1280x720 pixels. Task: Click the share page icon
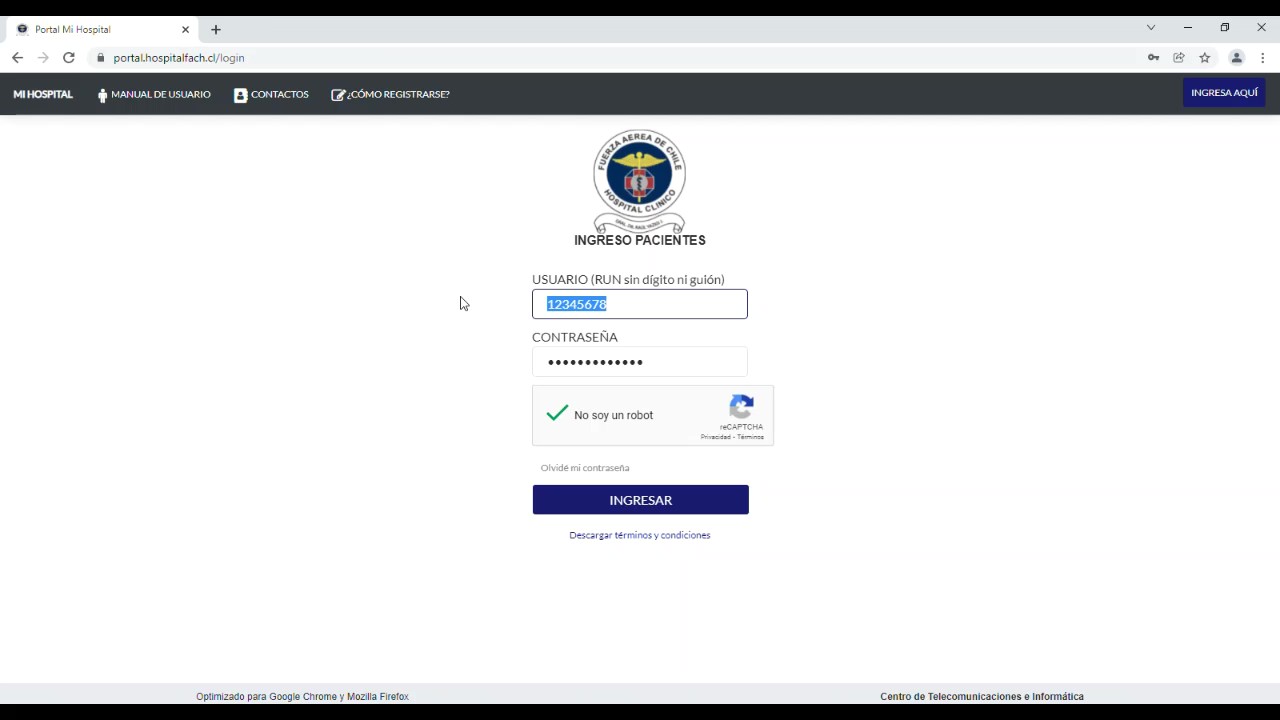click(x=1179, y=58)
